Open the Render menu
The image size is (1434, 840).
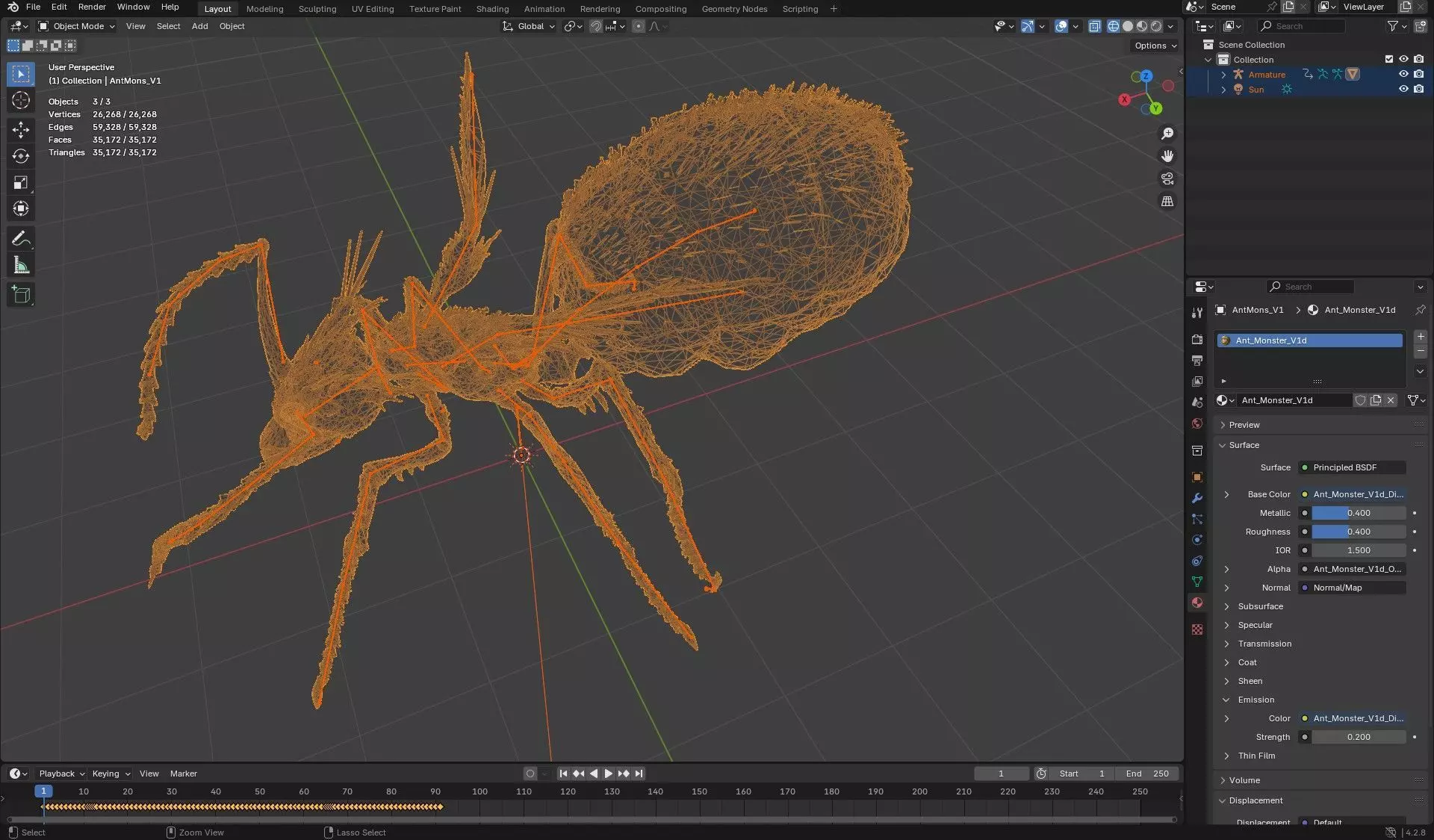[x=92, y=7]
